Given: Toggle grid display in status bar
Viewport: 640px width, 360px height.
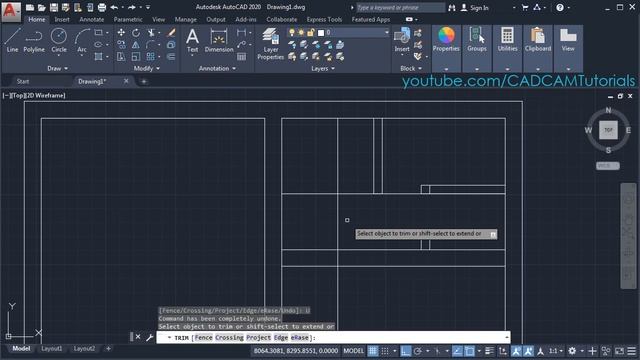Looking at the screenshot, I should [373, 351].
